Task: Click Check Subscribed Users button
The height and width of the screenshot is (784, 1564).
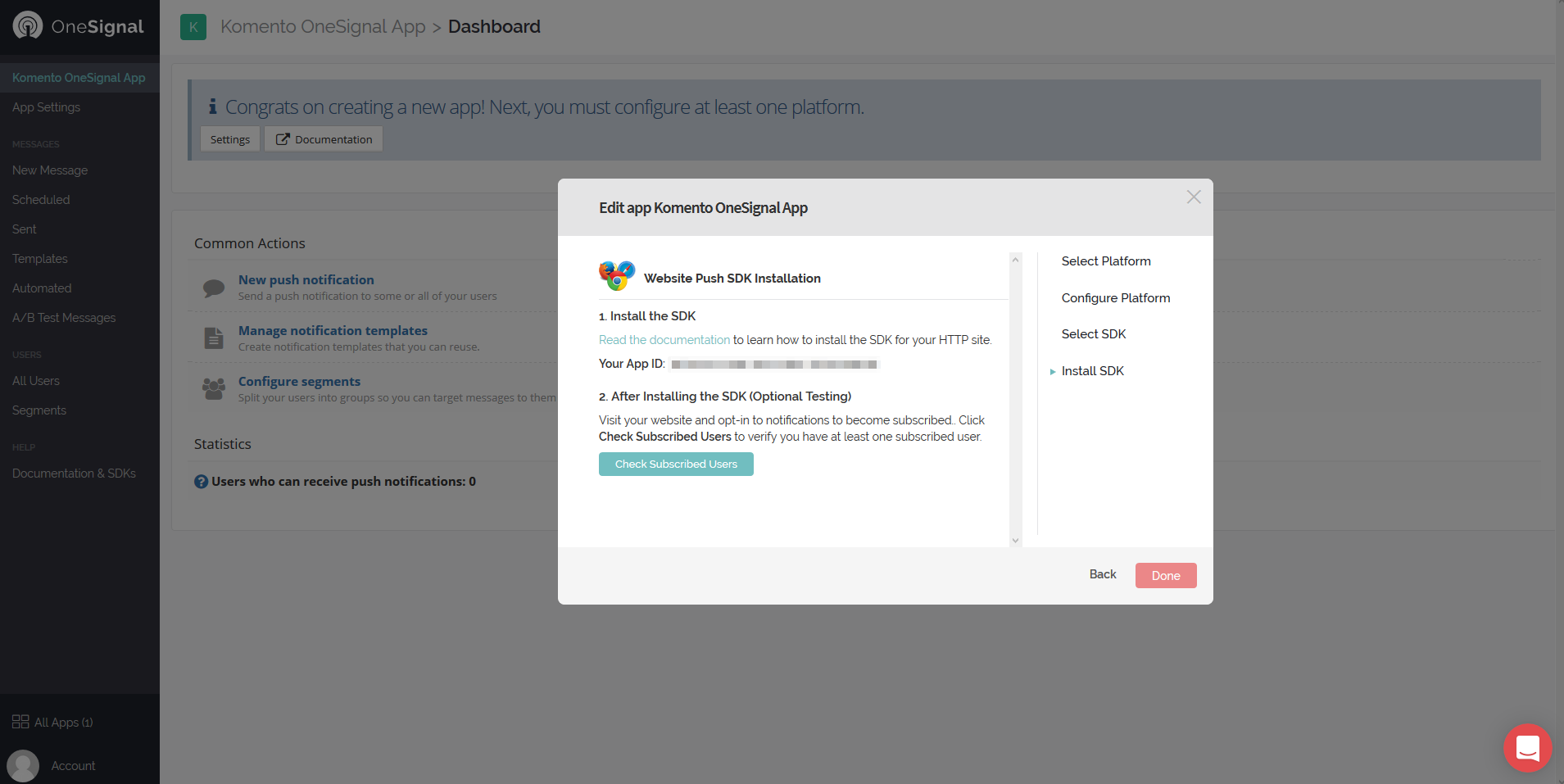Action: [x=676, y=464]
